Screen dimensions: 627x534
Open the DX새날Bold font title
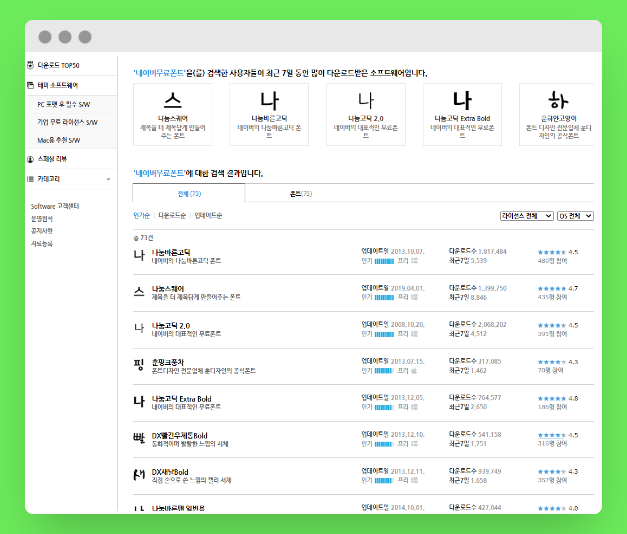tap(170, 472)
